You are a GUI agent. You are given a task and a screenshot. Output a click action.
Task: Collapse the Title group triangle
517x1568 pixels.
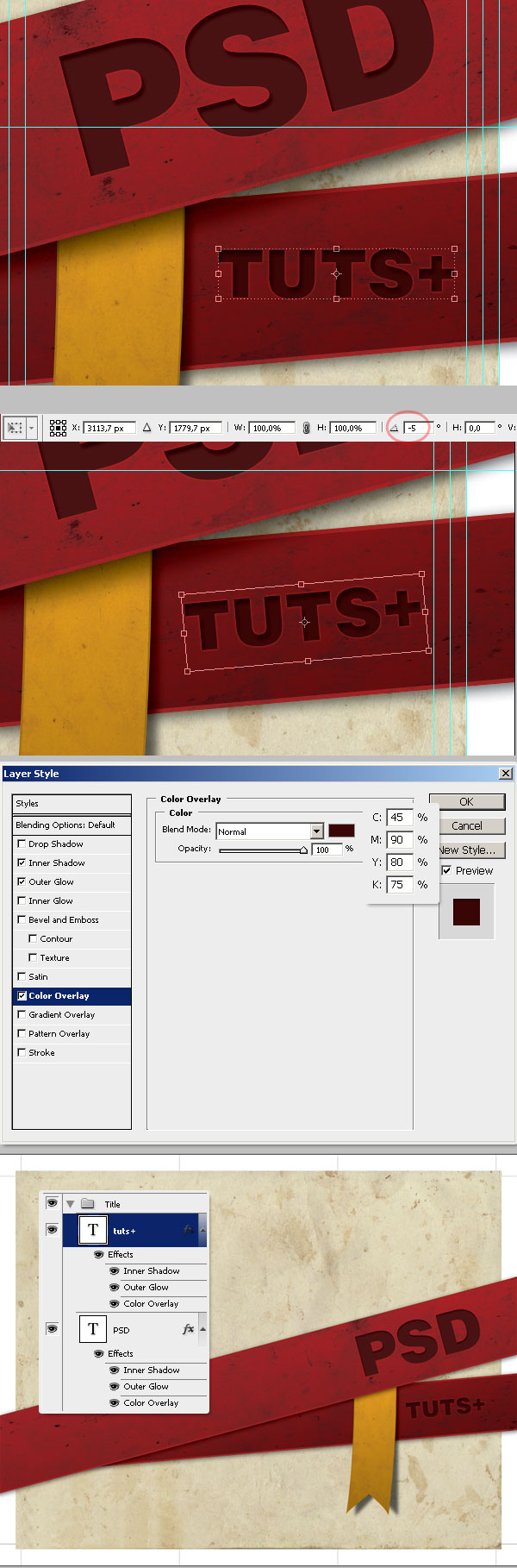pos(71,1203)
